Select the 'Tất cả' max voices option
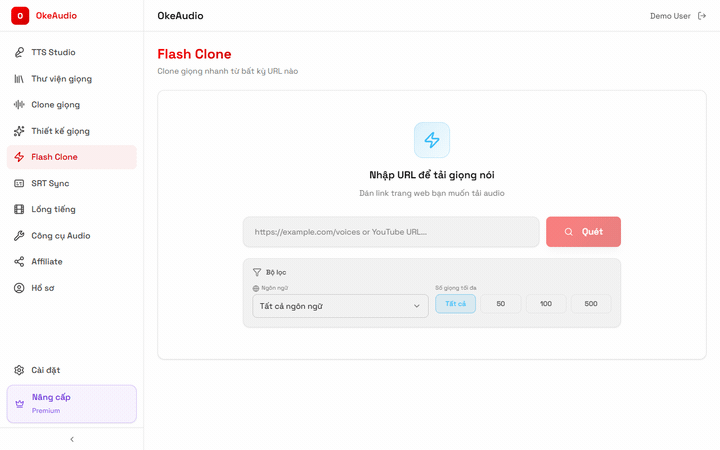This screenshot has height=450, width=720. [455, 304]
